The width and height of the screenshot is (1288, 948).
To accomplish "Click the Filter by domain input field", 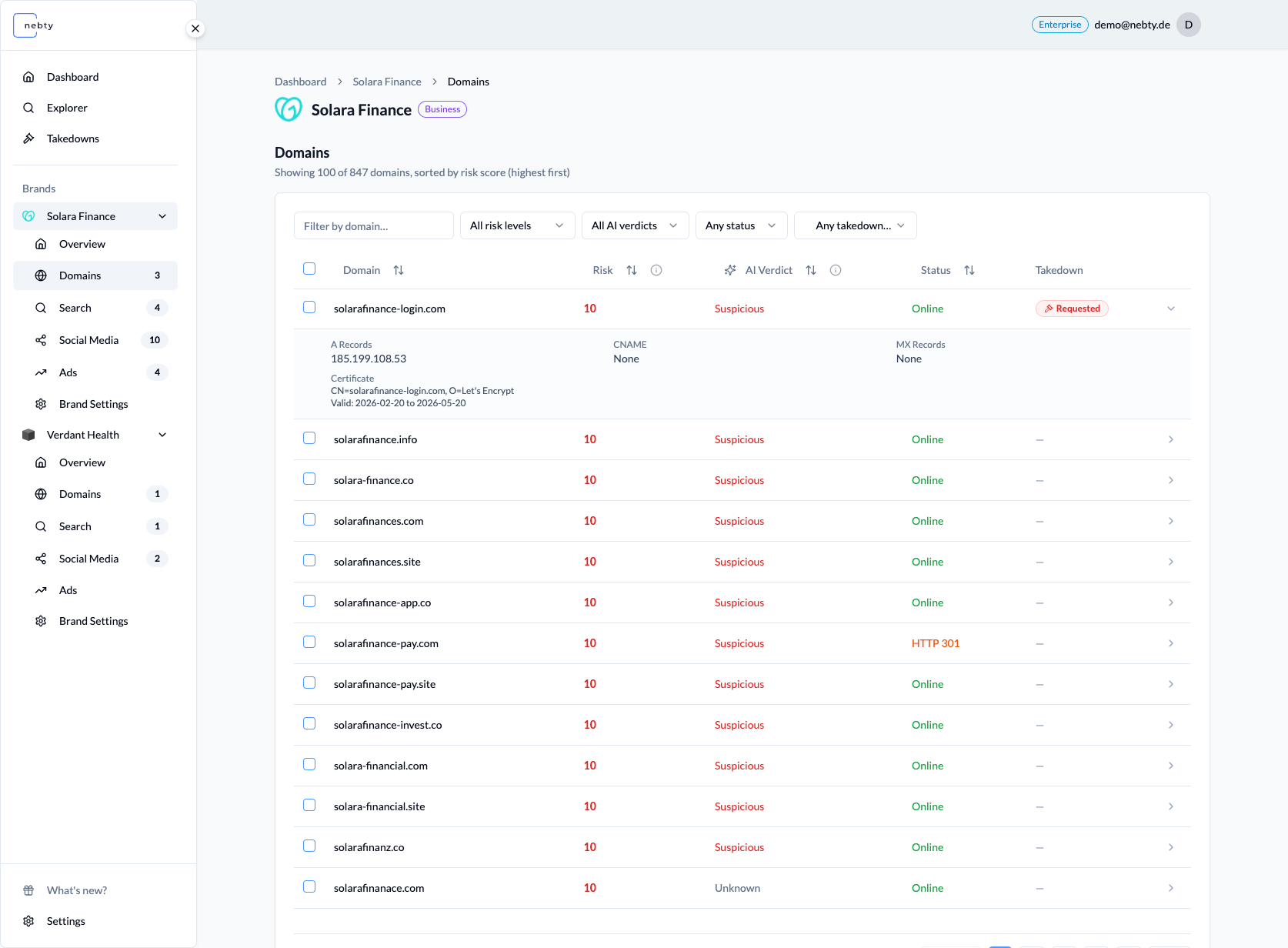I will point(374,225).
